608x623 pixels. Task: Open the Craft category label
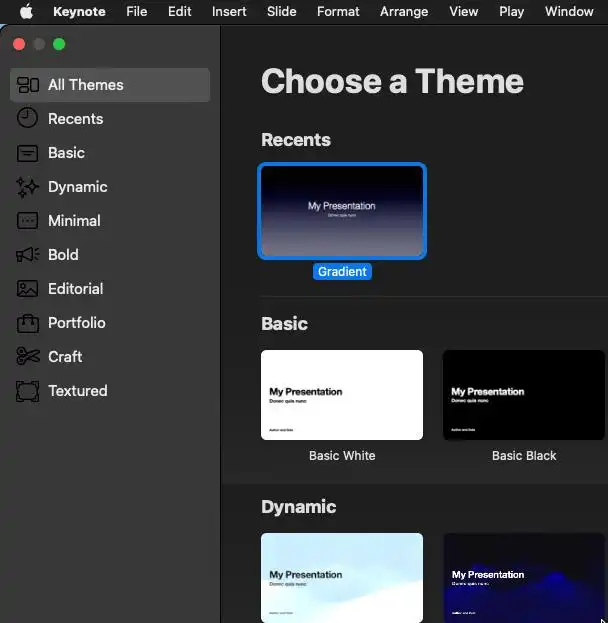click(x=65, y=357)
